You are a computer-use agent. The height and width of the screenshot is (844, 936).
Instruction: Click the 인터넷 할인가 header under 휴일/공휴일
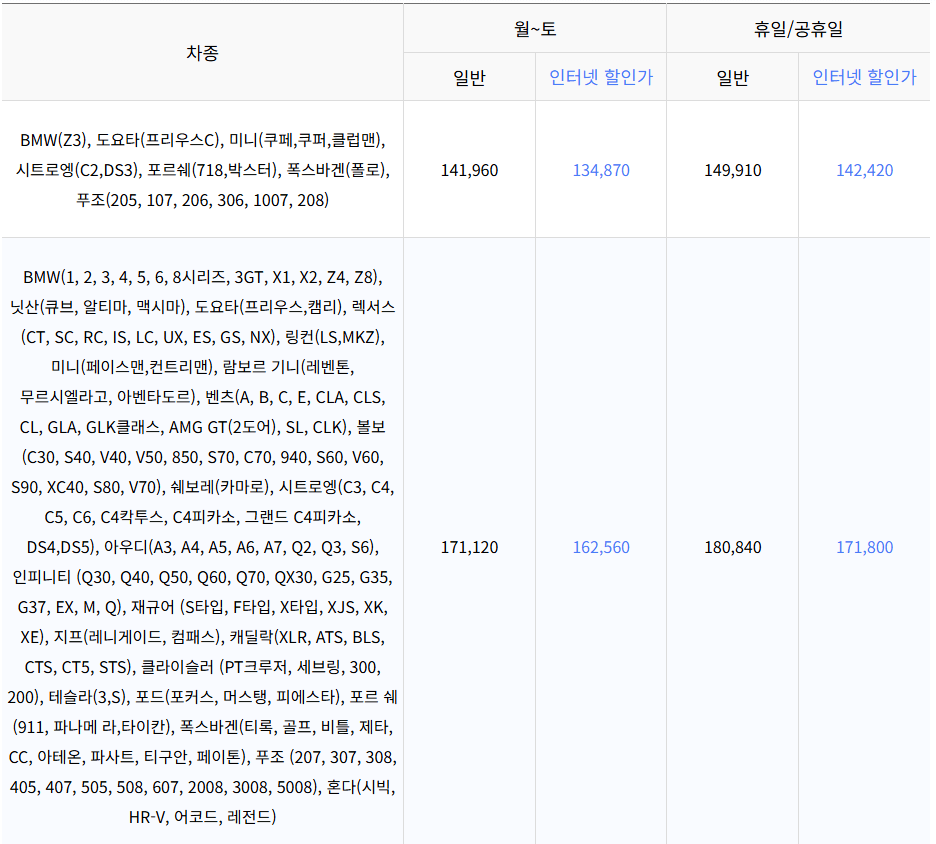click(864, 76)
